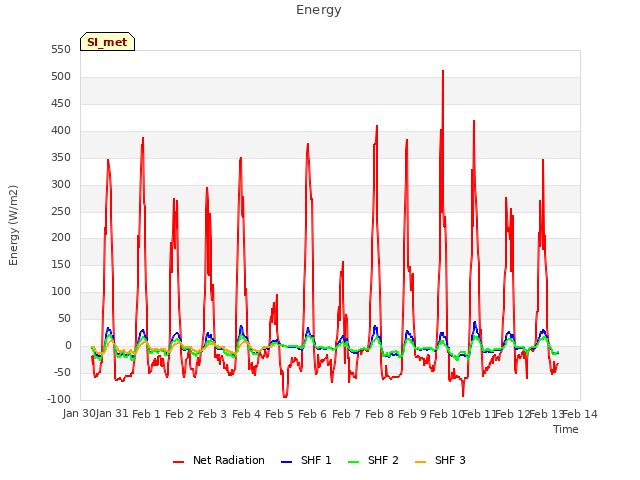Click the green SHF 2 legend swatch
Viewport: 640px width, 480px height.
coord(353,462)
